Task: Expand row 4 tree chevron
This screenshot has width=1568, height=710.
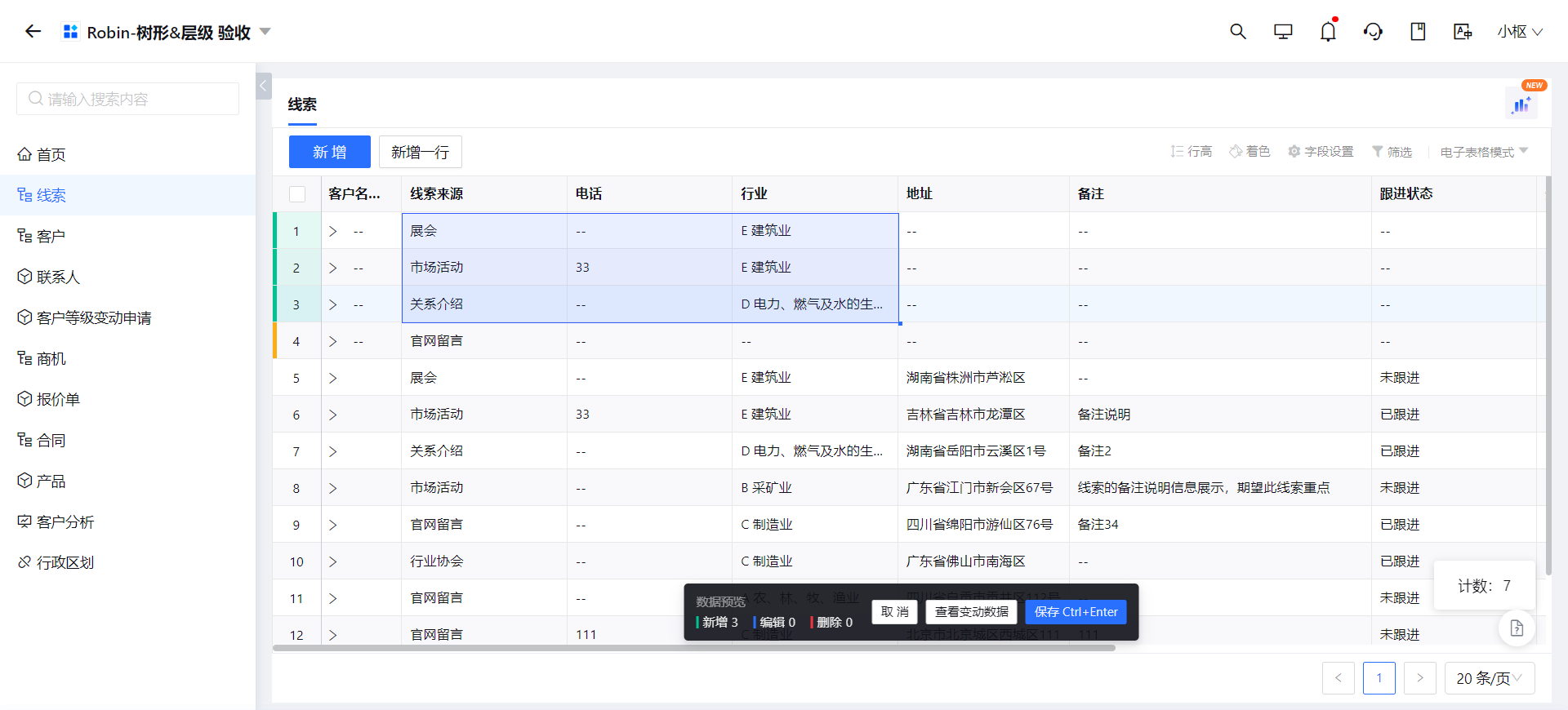Action: 333,341
